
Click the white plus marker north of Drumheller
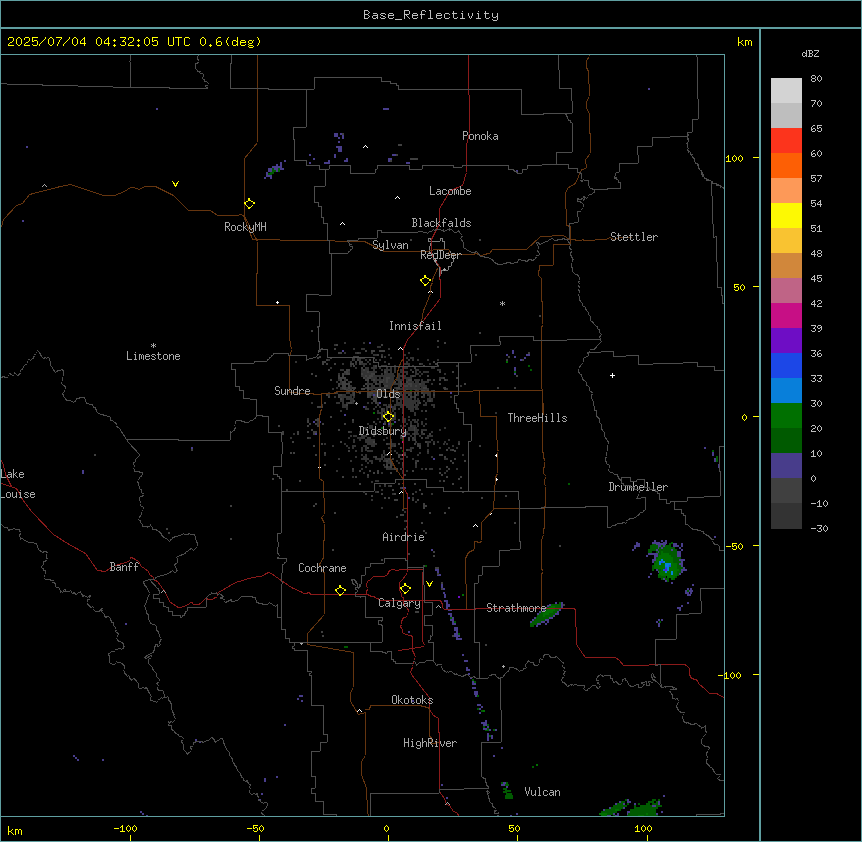pos(612,375)
